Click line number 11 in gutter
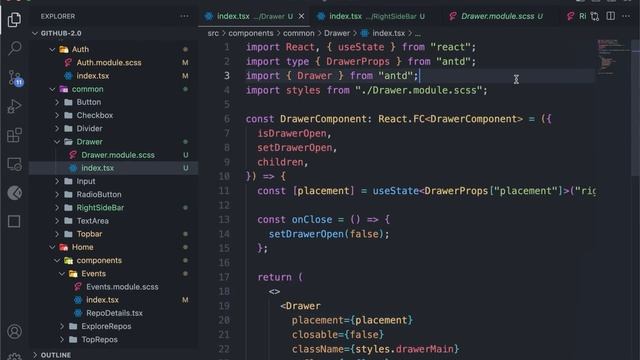Image resolution: width=640 pixels, height=360 pixels. coord(224,191)
